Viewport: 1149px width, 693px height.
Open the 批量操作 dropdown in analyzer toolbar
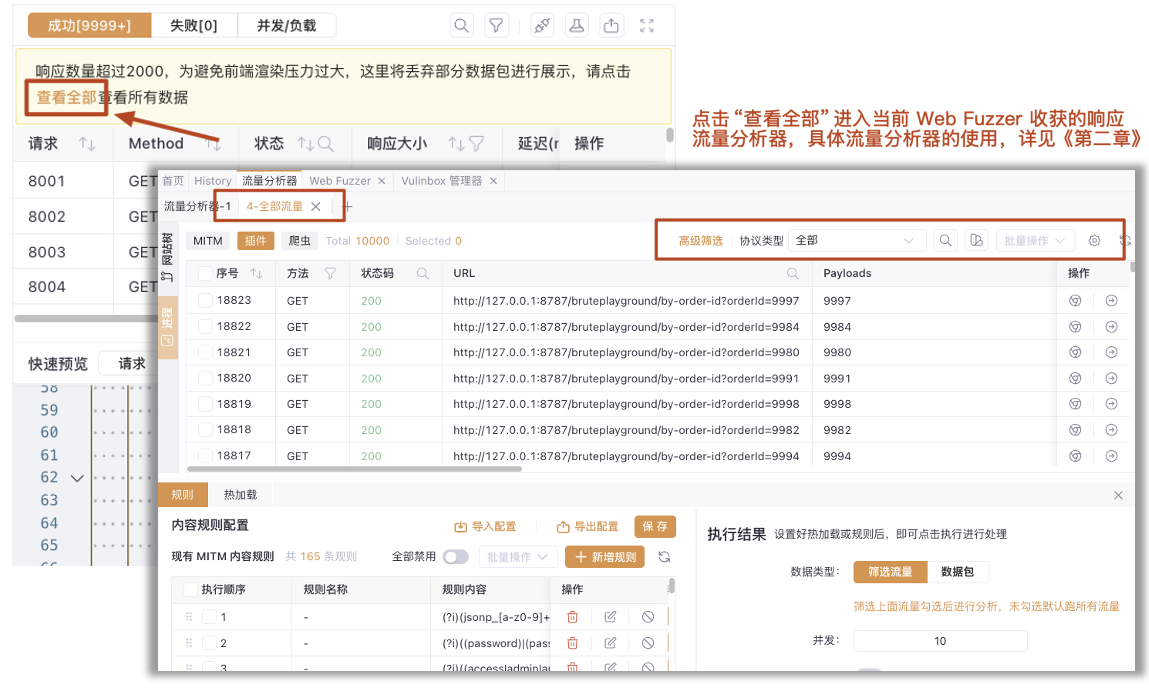(x=1035, y=240)
